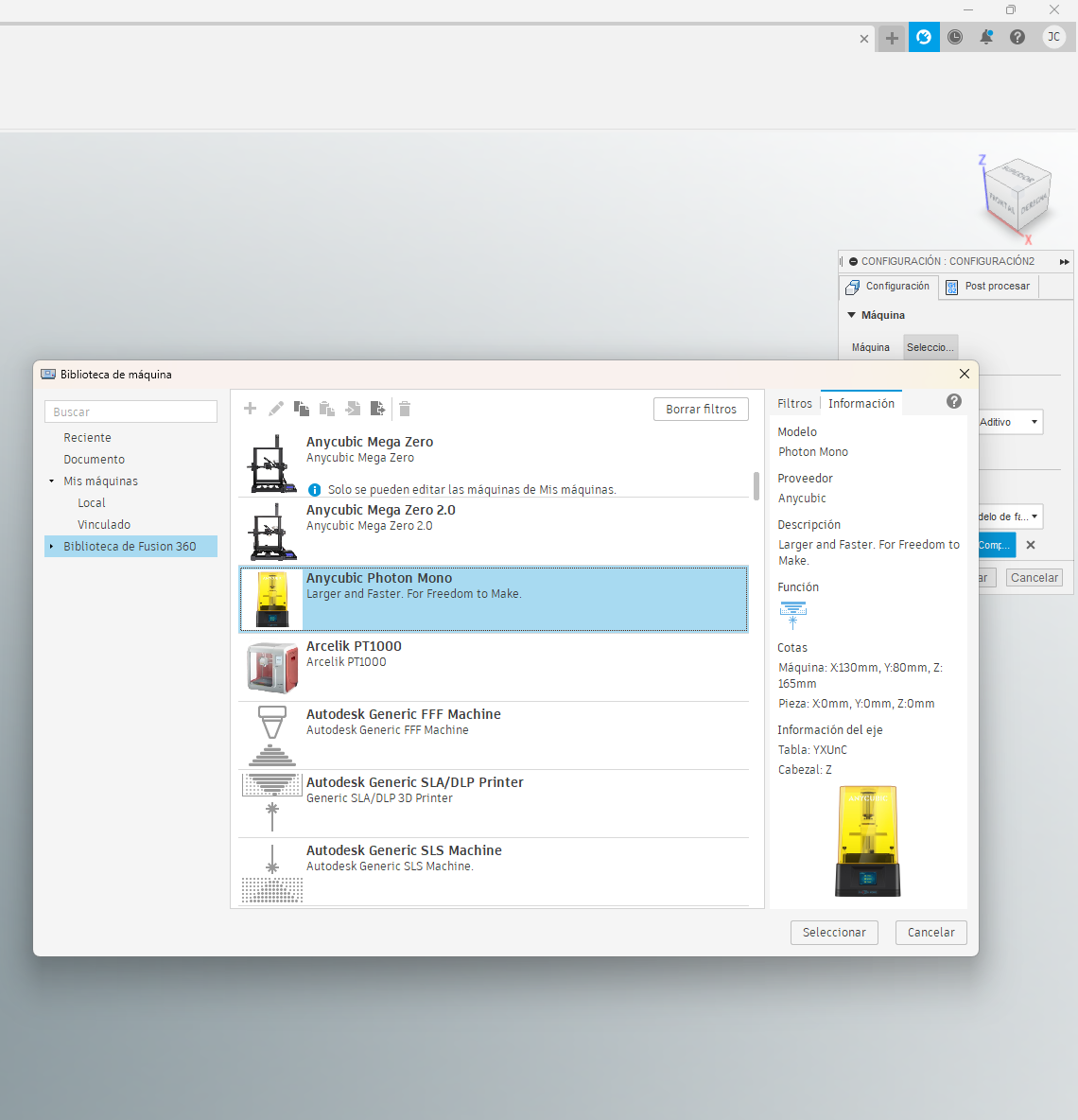Minimize the application window
The image size is (1078, 1120).
tap(968, 10)
